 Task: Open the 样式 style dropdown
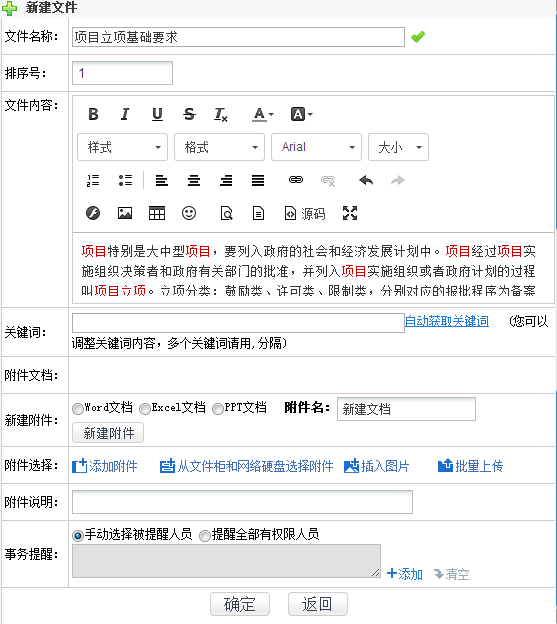pos(123,147)
